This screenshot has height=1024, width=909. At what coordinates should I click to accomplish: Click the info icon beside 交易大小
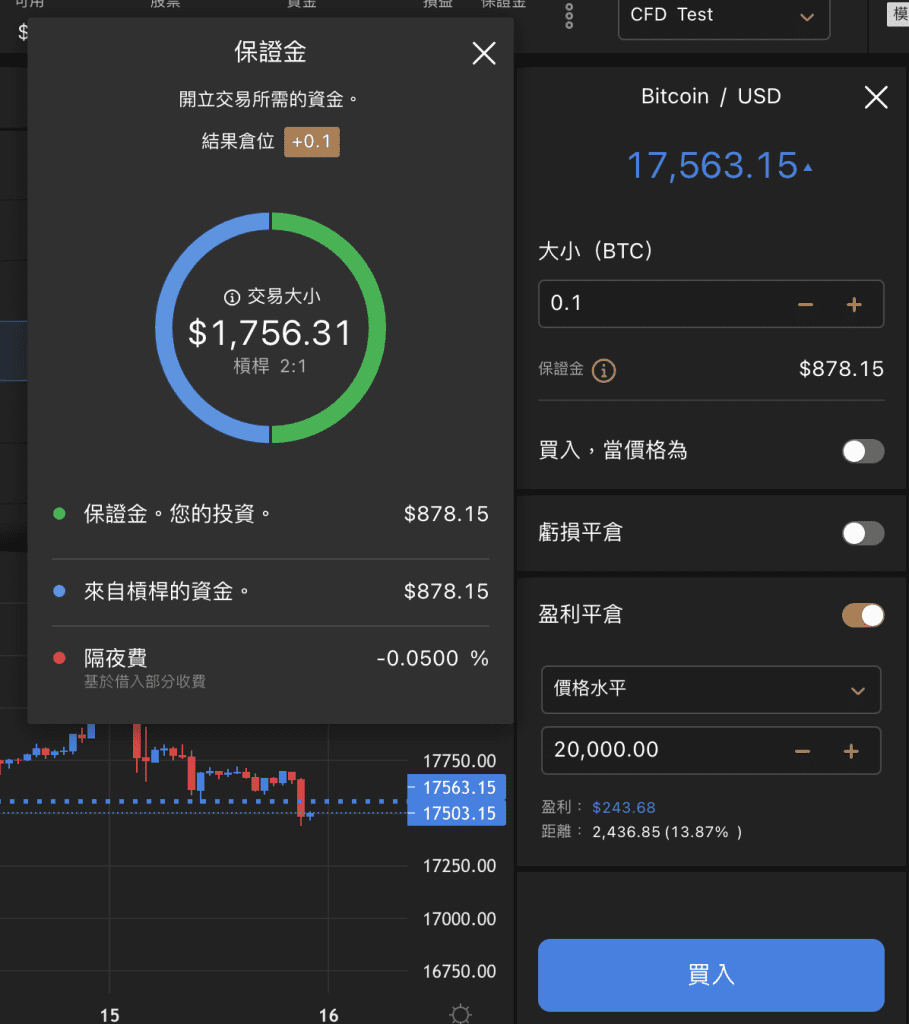[x=232, y=297]
